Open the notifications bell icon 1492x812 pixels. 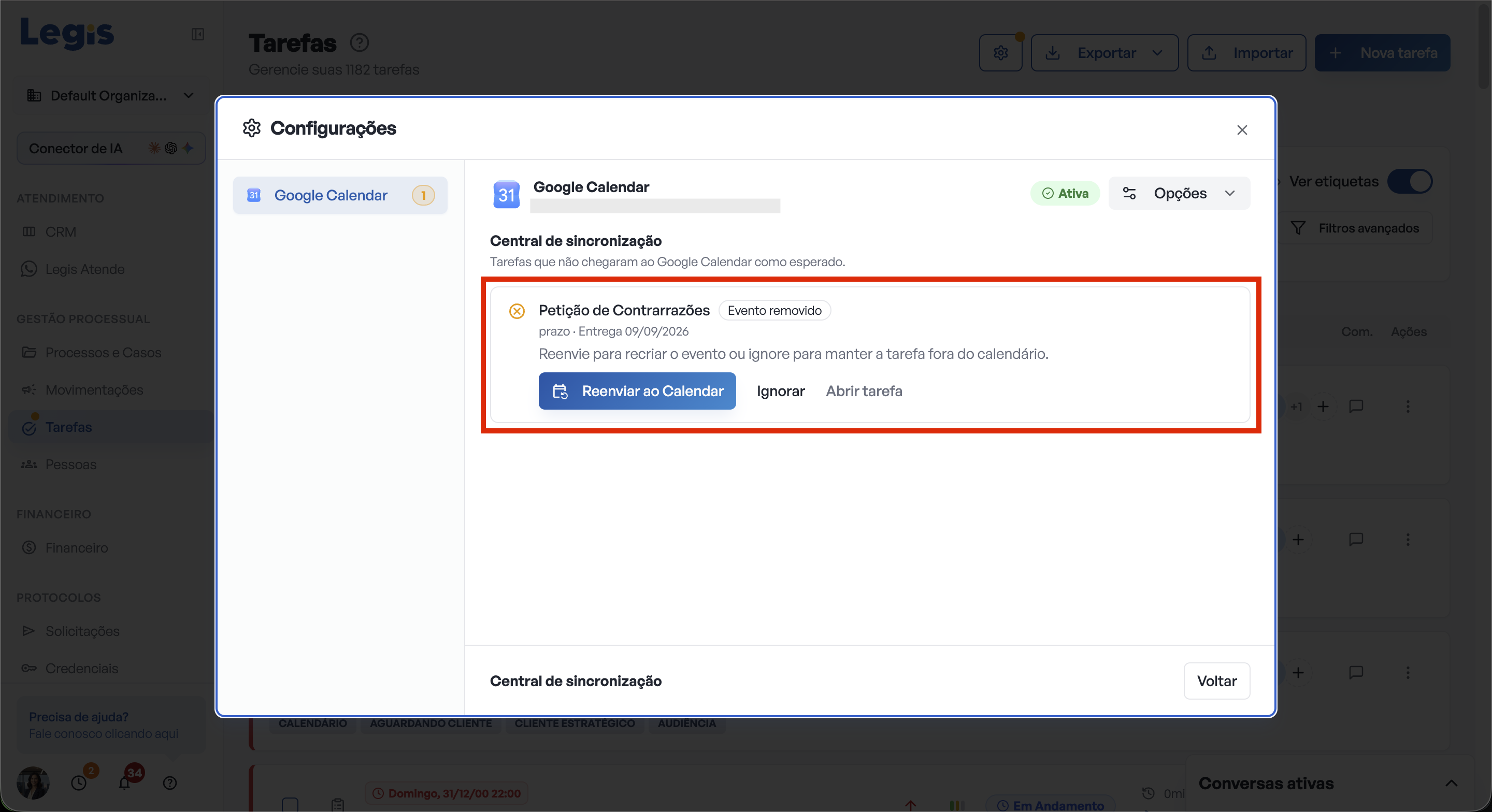[124, 783]
